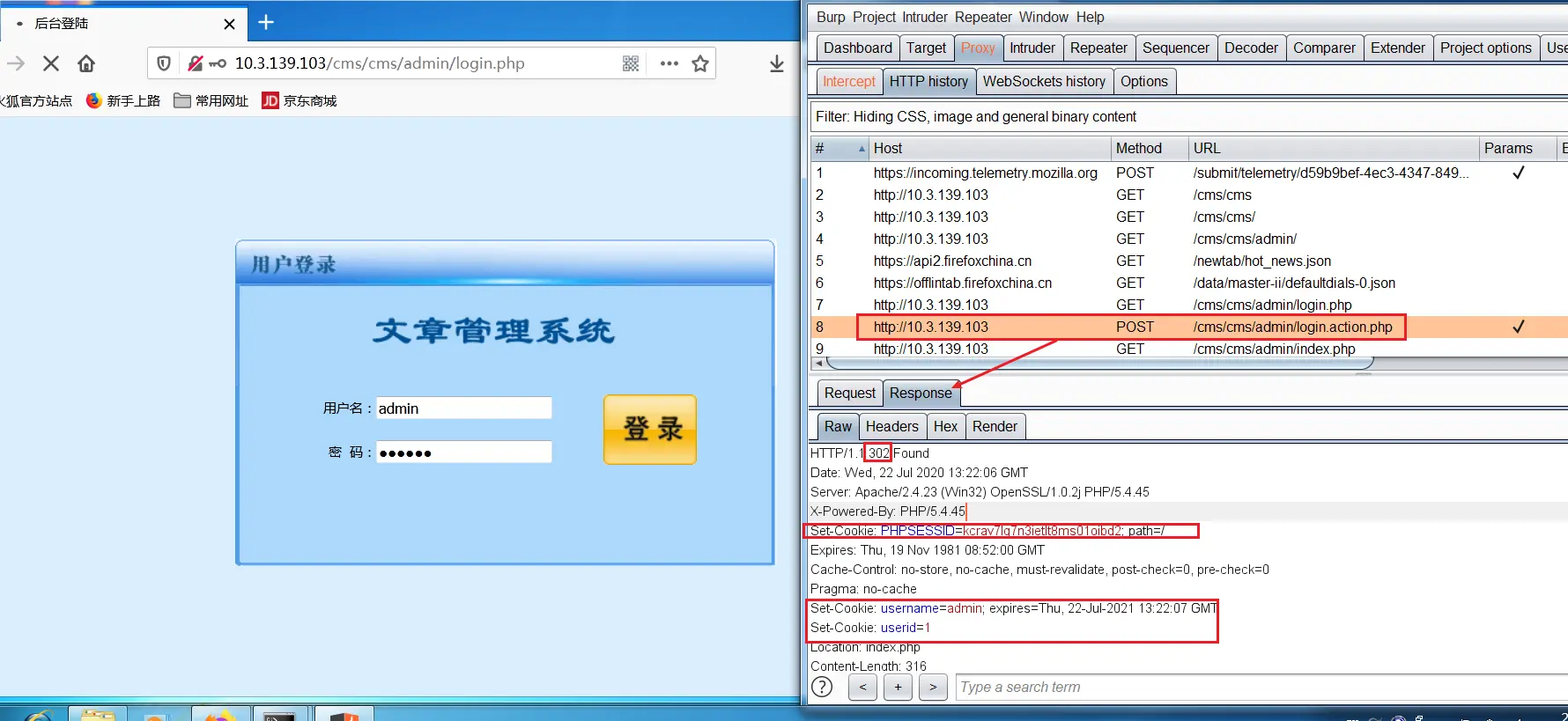1568x721 pixels.
Task: Bookmark this page with the star icon
Action: [700, 63]
